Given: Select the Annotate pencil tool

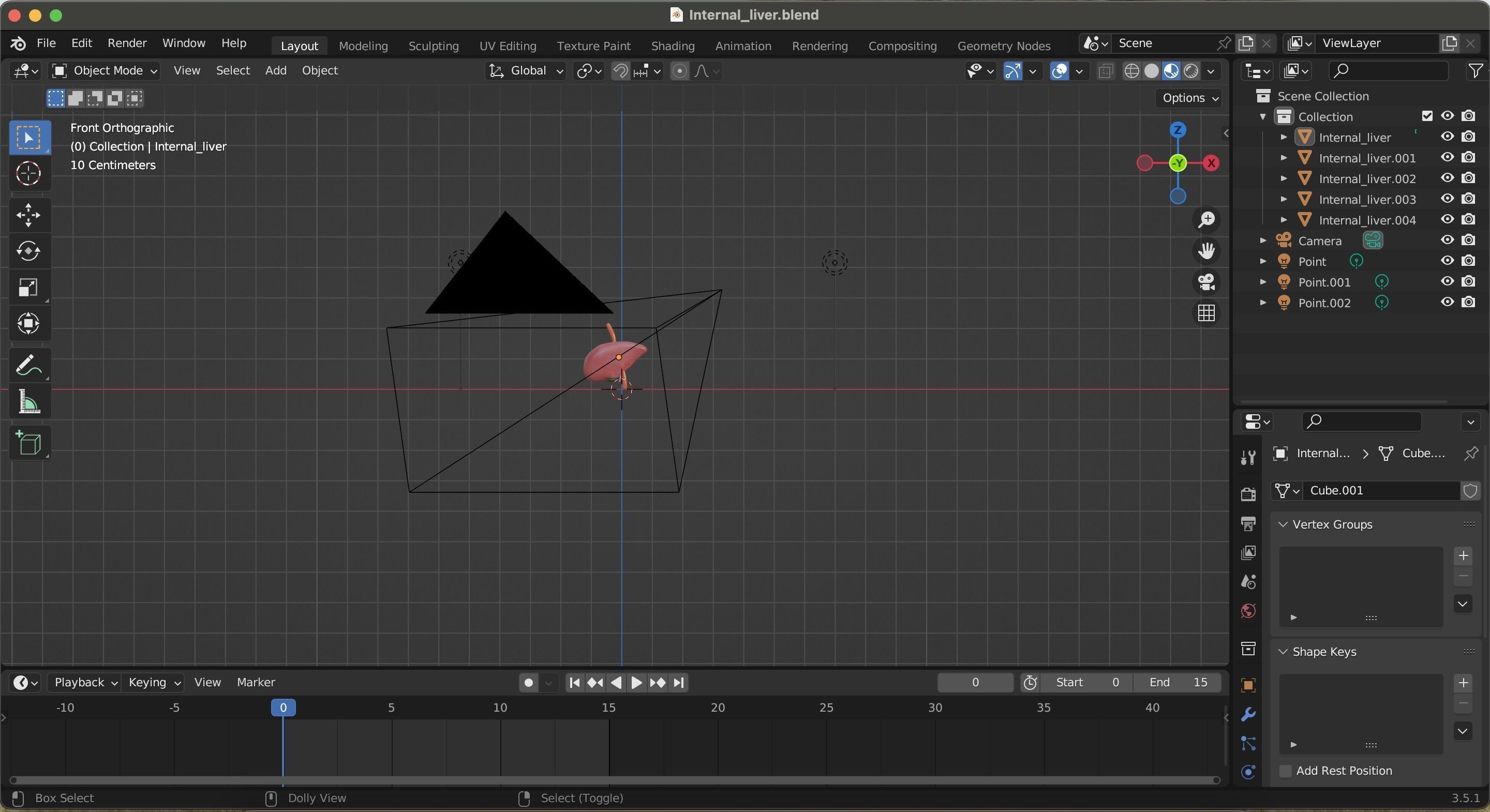Looking at the screenshot, I should [28, 366].
